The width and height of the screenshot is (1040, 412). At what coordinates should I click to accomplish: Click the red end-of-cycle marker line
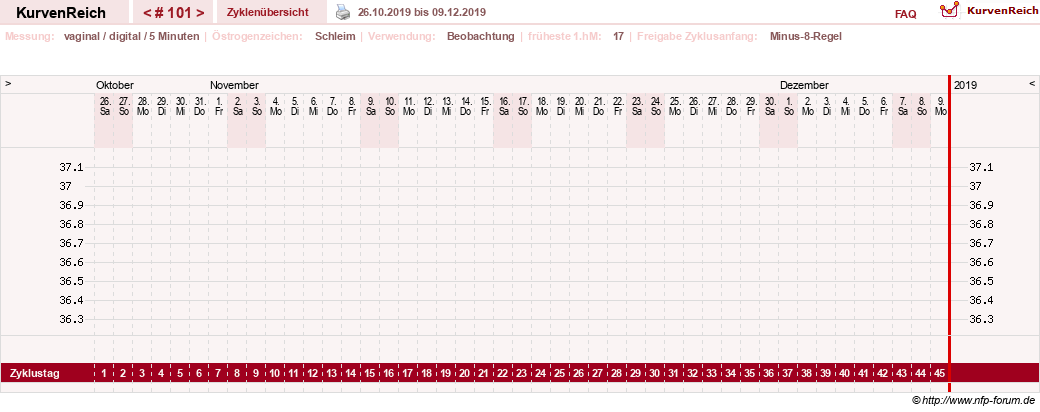[x=950, y=232]
